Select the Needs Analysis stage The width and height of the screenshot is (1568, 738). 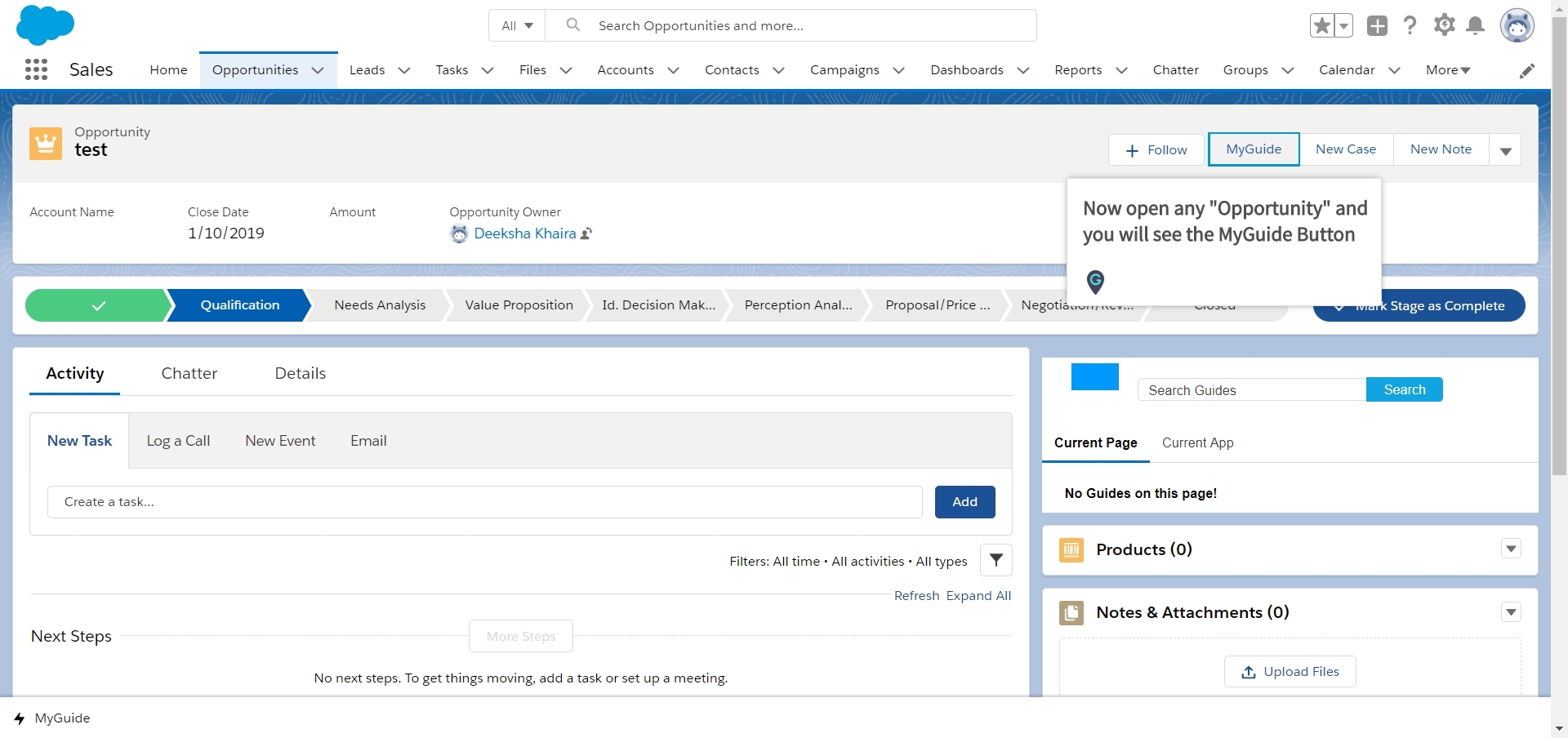tap(380, 305)
